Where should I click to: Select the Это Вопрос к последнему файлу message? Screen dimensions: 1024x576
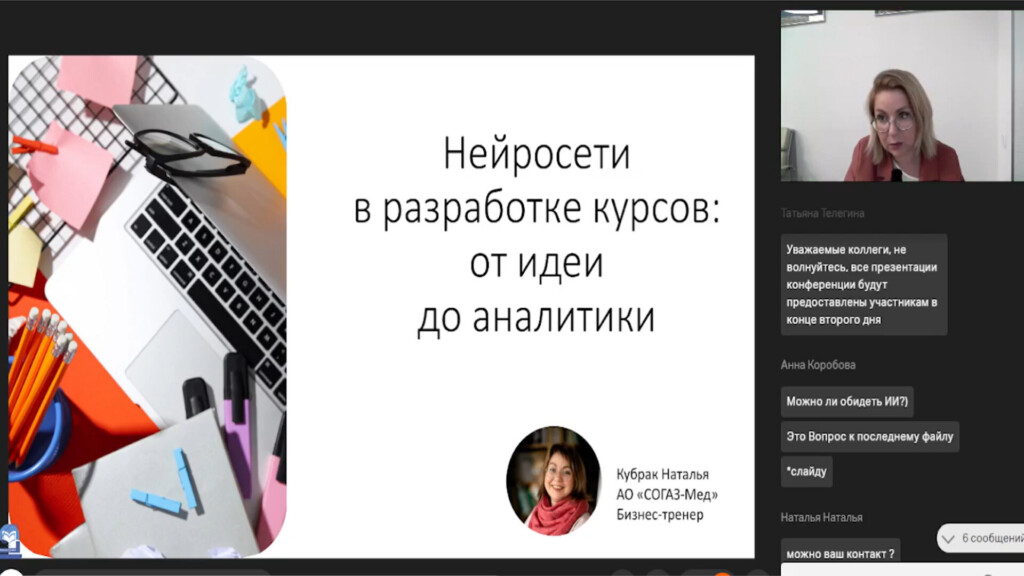pyautogui.click(x=870, y=436)
